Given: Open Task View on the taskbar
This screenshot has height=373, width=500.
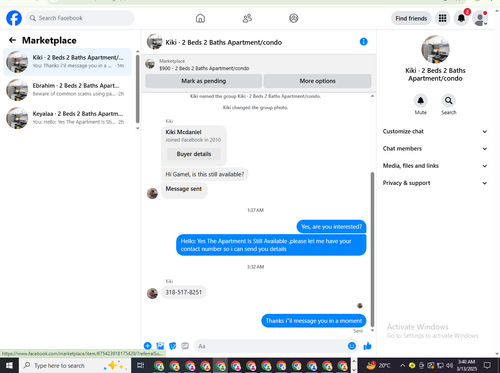Looking at the screenshot, I should [x=140, y=366].
